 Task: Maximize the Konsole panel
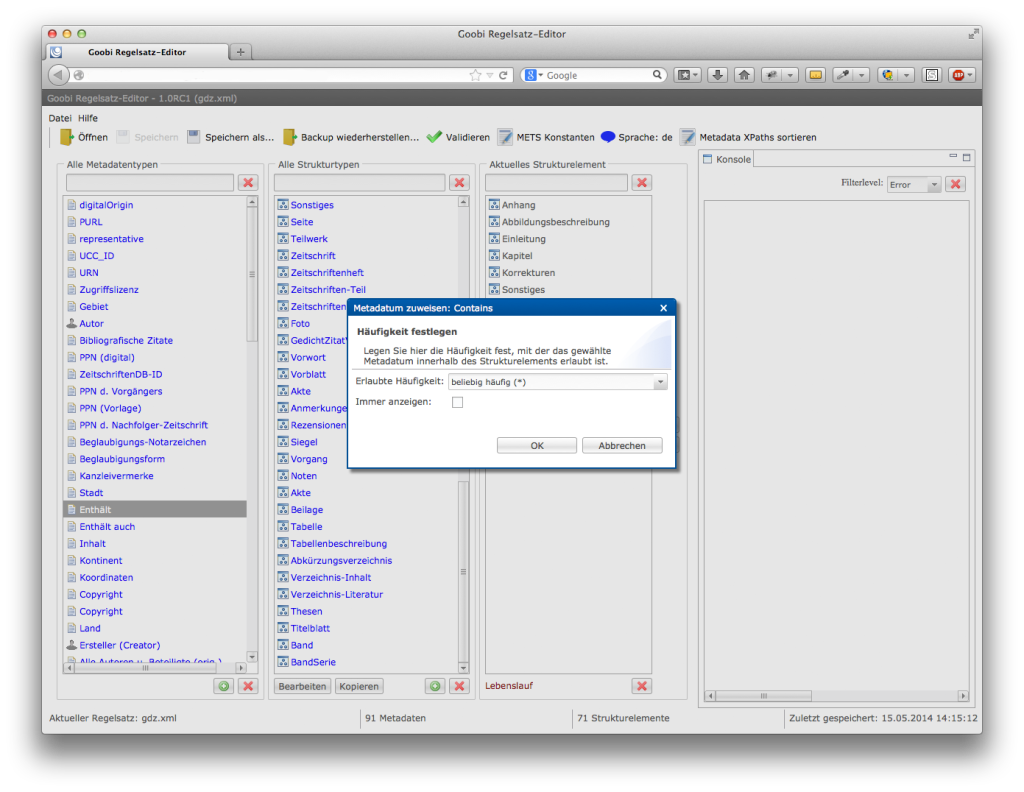(967, 157)
